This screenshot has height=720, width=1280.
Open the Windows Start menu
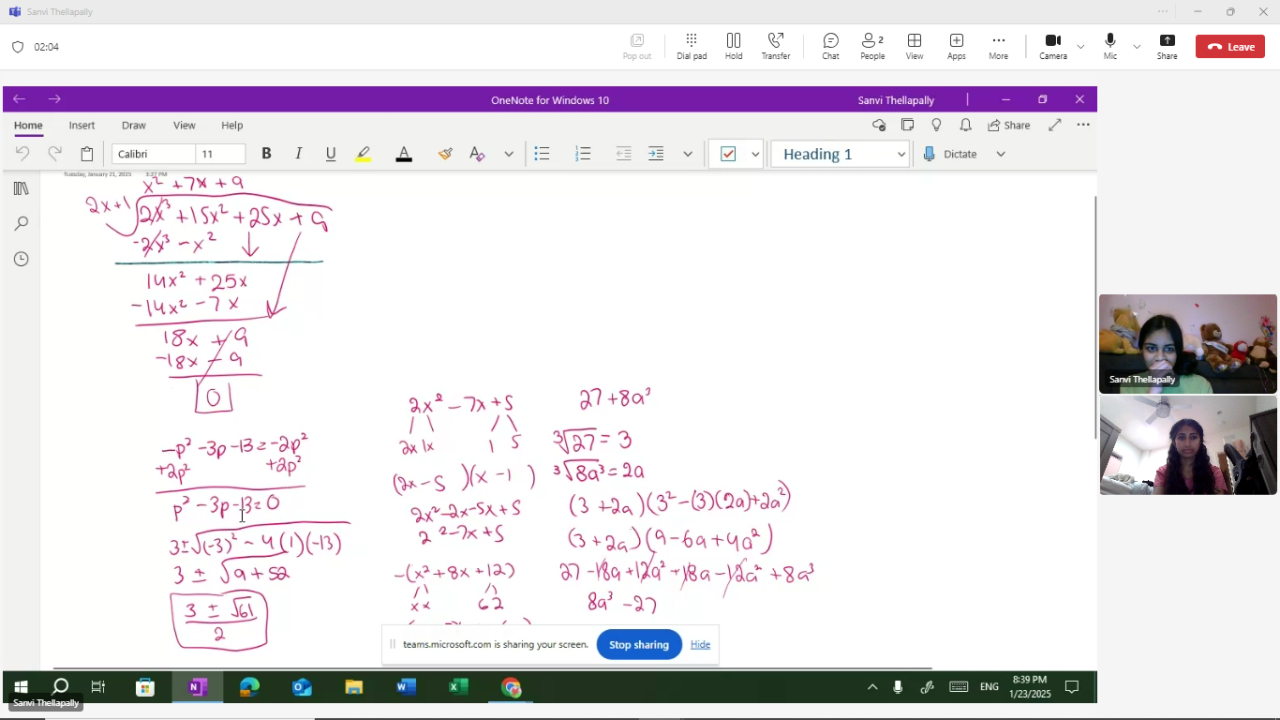[x=21, y=687]
